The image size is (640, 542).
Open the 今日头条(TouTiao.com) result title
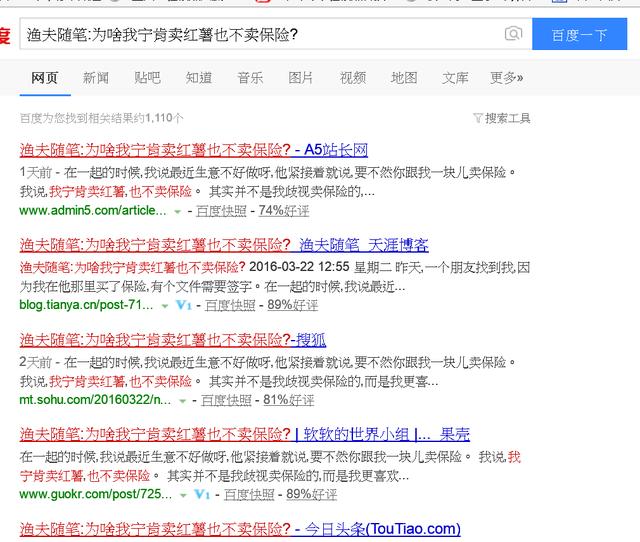tap(240, 529)
